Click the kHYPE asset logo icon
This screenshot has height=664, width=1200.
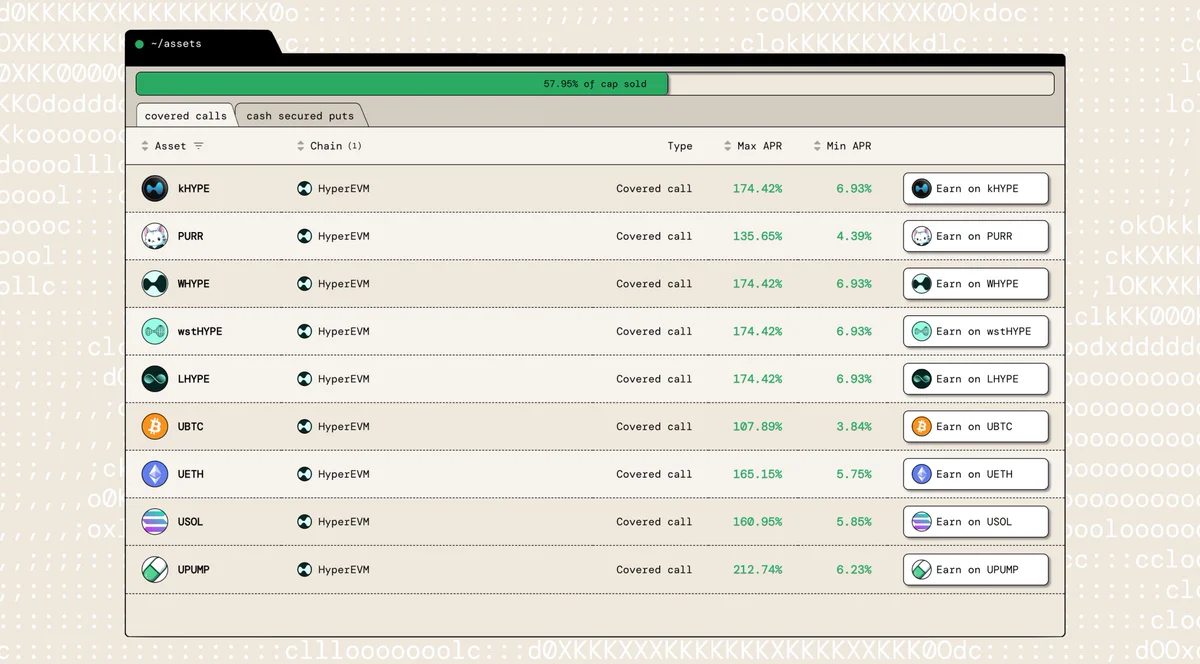(x=154, y=188)
